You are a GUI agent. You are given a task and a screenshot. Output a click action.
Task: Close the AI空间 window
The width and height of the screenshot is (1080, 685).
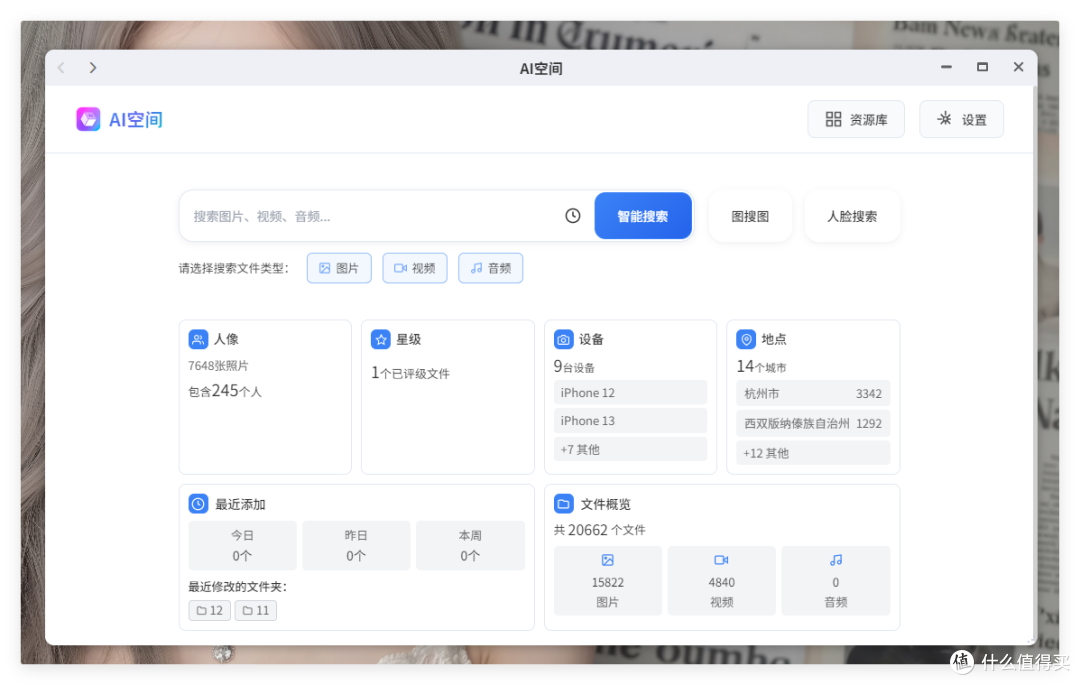(1018, 67)
